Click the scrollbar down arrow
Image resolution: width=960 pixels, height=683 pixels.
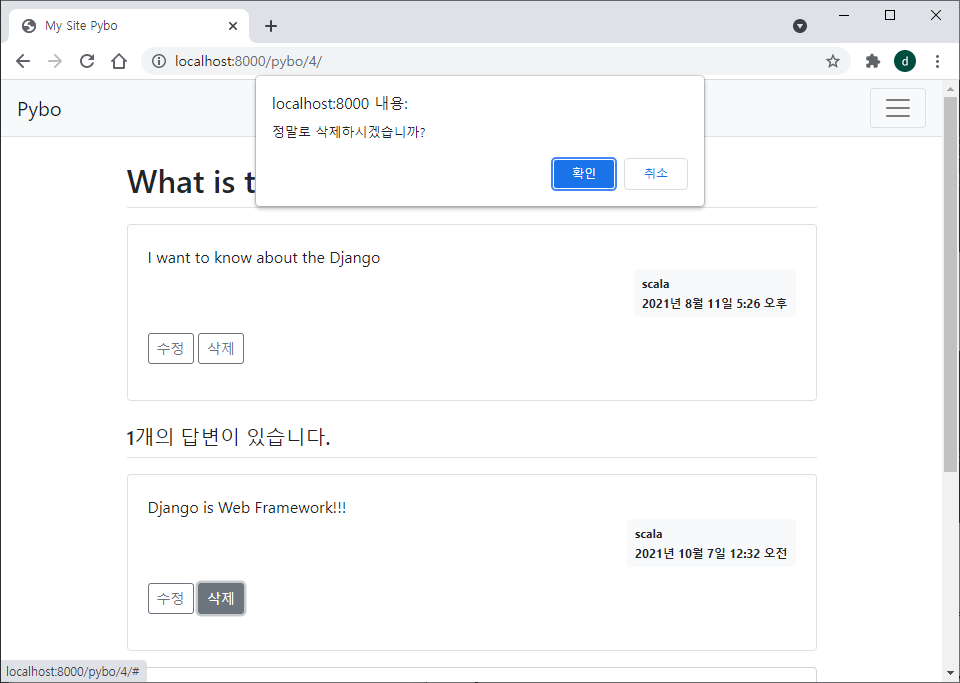point(950,674)
